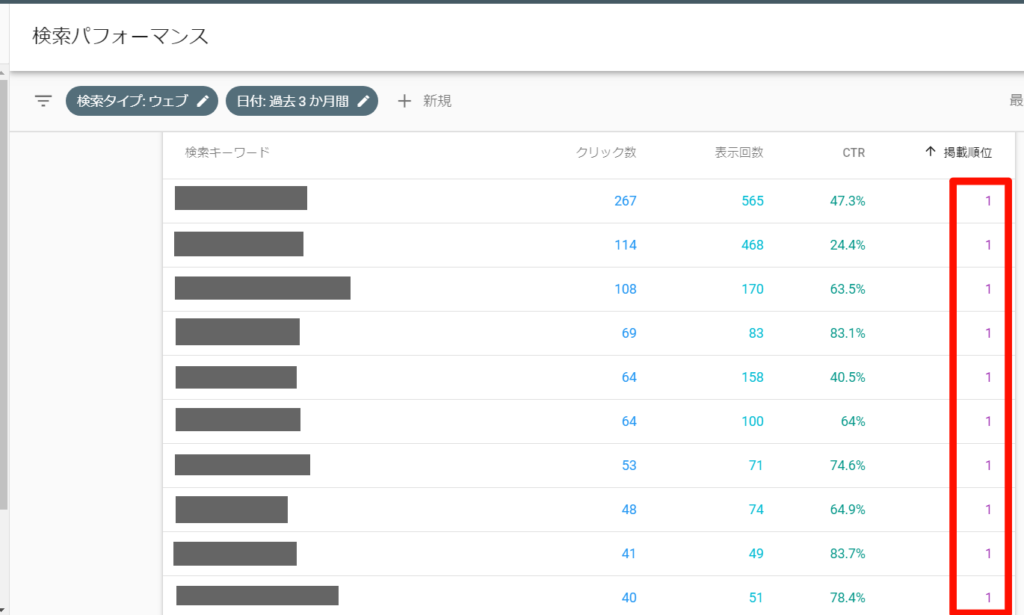Toggle sorting by the CTR column
Viewport: 1024px width, 615px height.
pos(855,151)
